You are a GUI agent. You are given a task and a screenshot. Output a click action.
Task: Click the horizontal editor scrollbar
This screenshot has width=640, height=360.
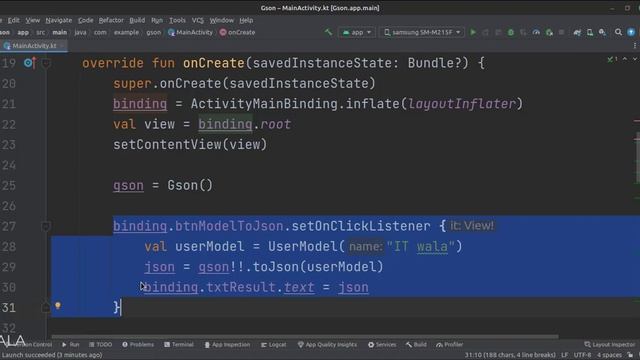pos(304,337)
